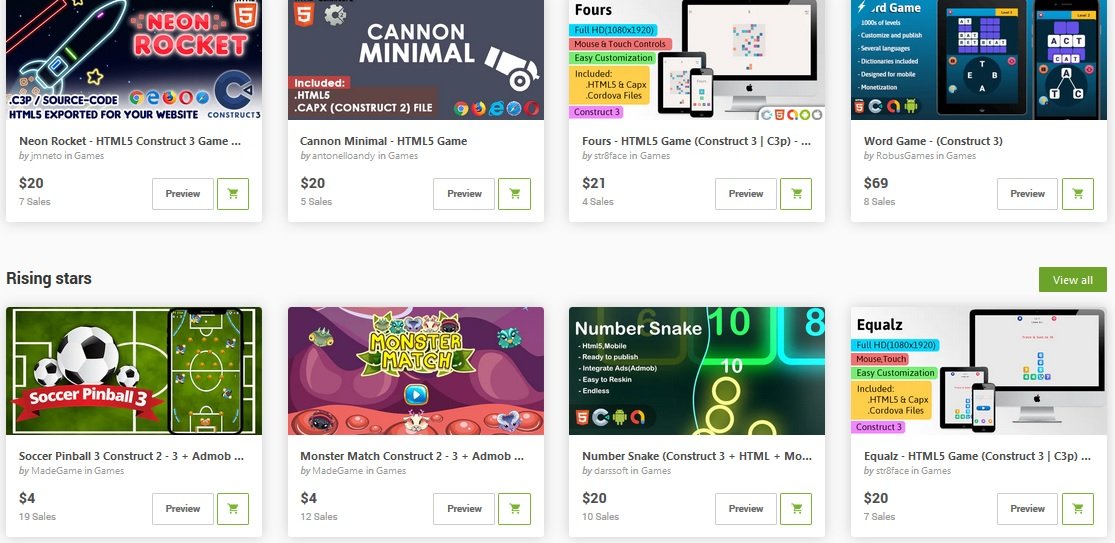Add Monster Match to cart
The image size is (1115, 543).
coord(514,508)
